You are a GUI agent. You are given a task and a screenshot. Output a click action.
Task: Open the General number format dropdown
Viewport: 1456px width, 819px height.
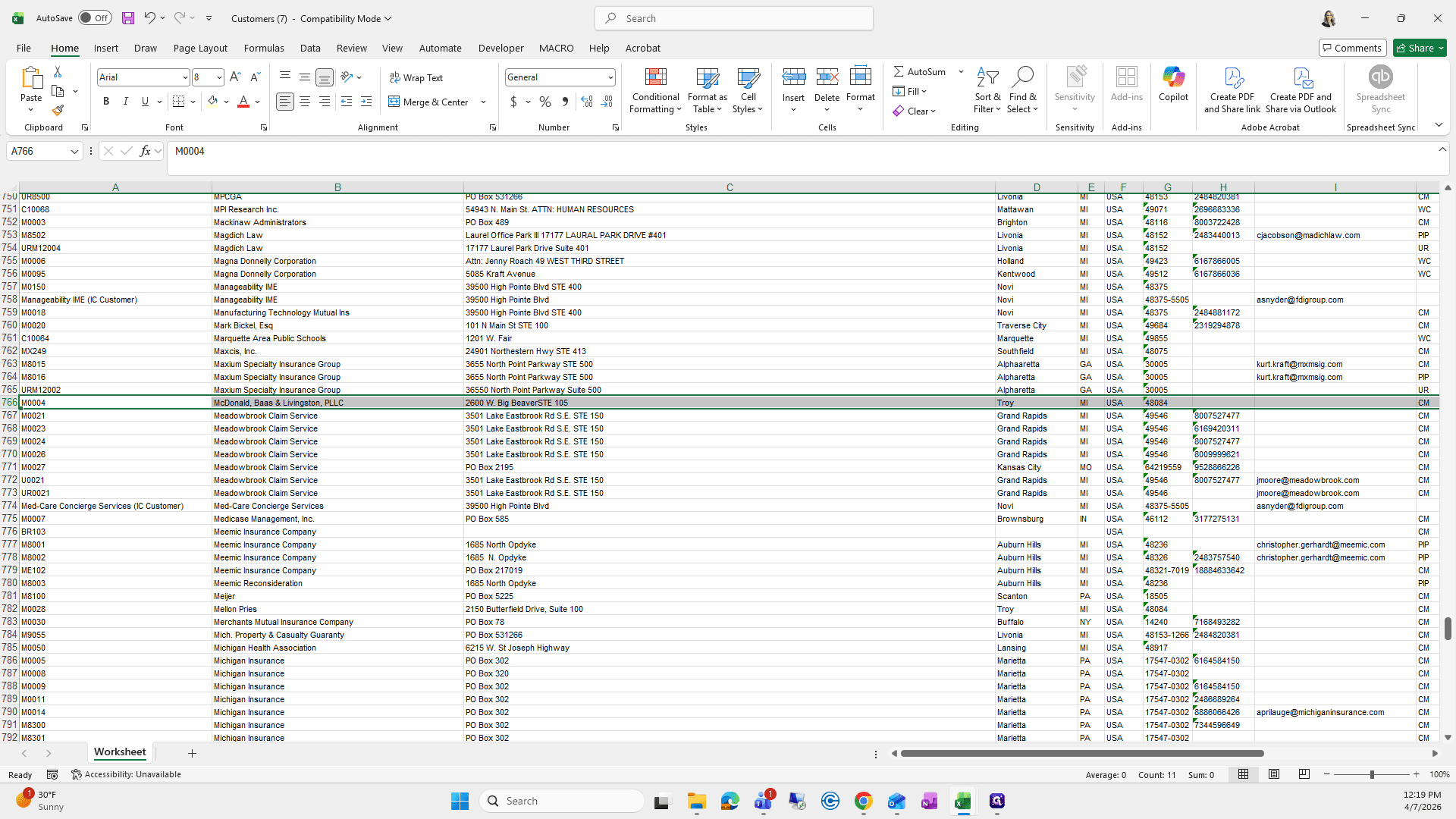coord(610,77)
